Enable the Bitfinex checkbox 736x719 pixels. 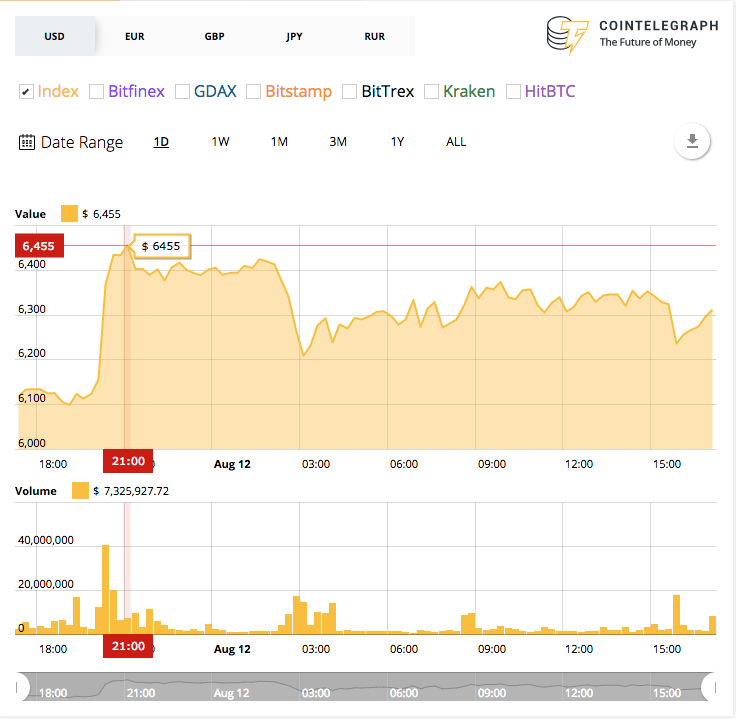pos(96,92)
